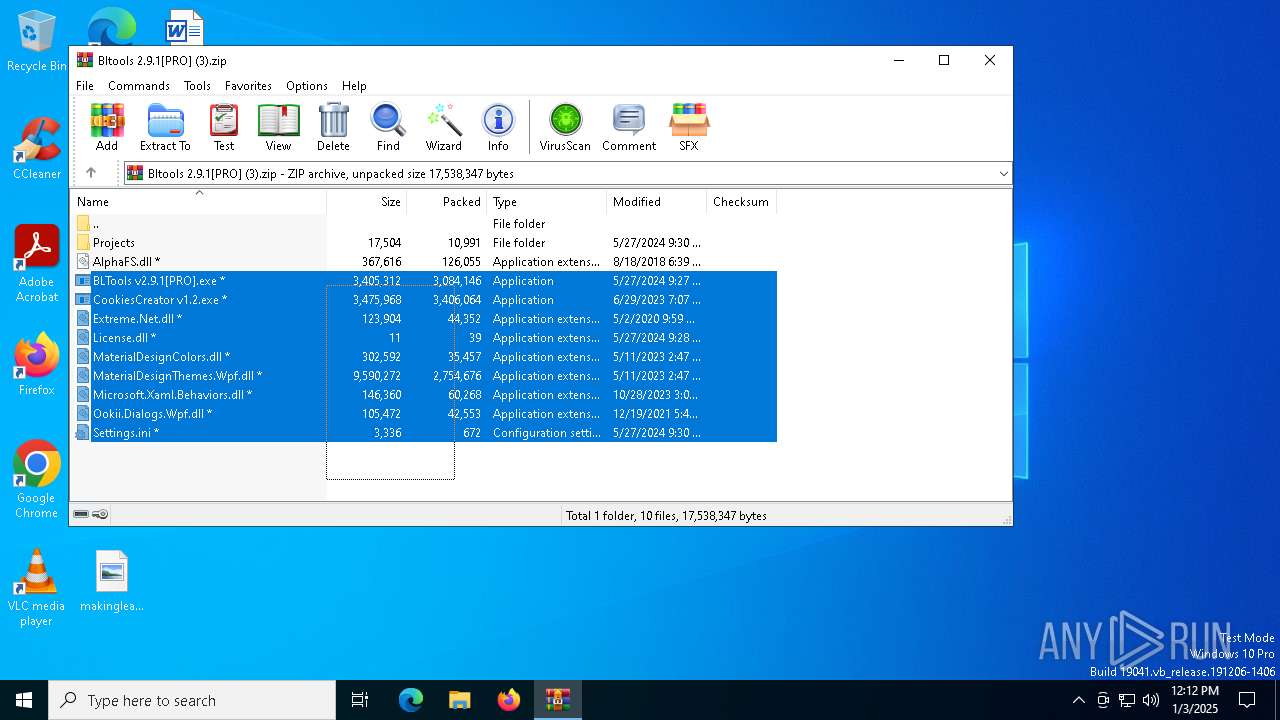The height and width of the screenshot is (720, 1280).
Task: Open the Options menu
Action: tap(307, 86)
